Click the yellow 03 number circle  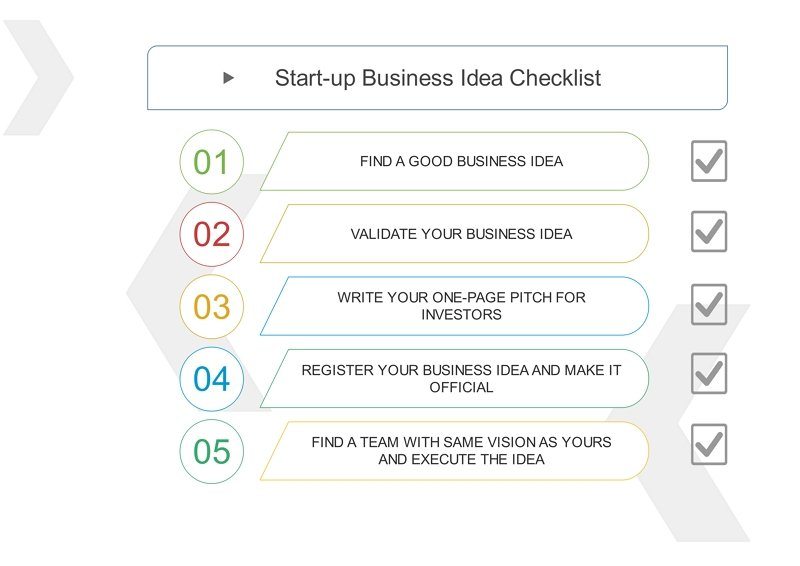[212, 307]
